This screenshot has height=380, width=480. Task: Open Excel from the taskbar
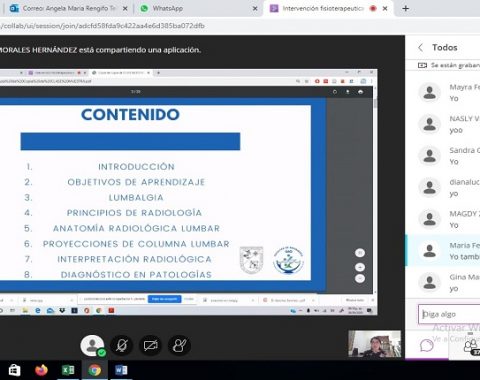(x=68, y=370)
